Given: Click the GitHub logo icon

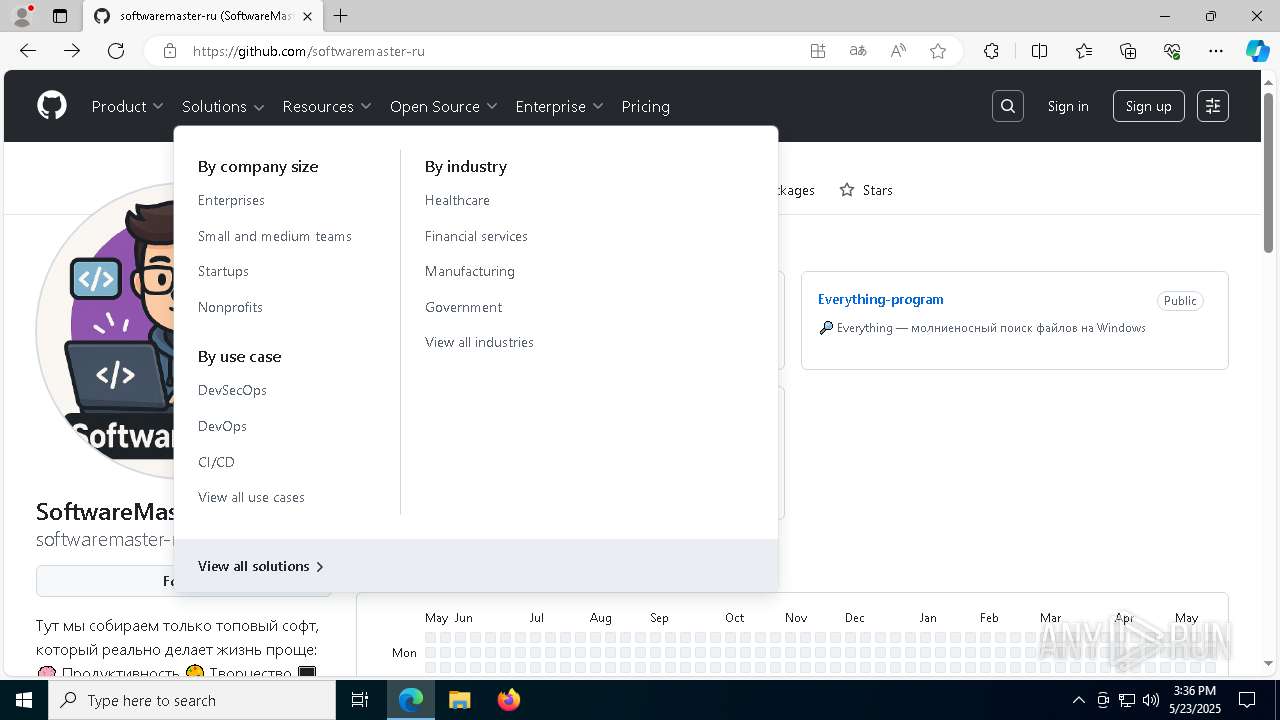Looking at the screenshot, I should point(52,106).
